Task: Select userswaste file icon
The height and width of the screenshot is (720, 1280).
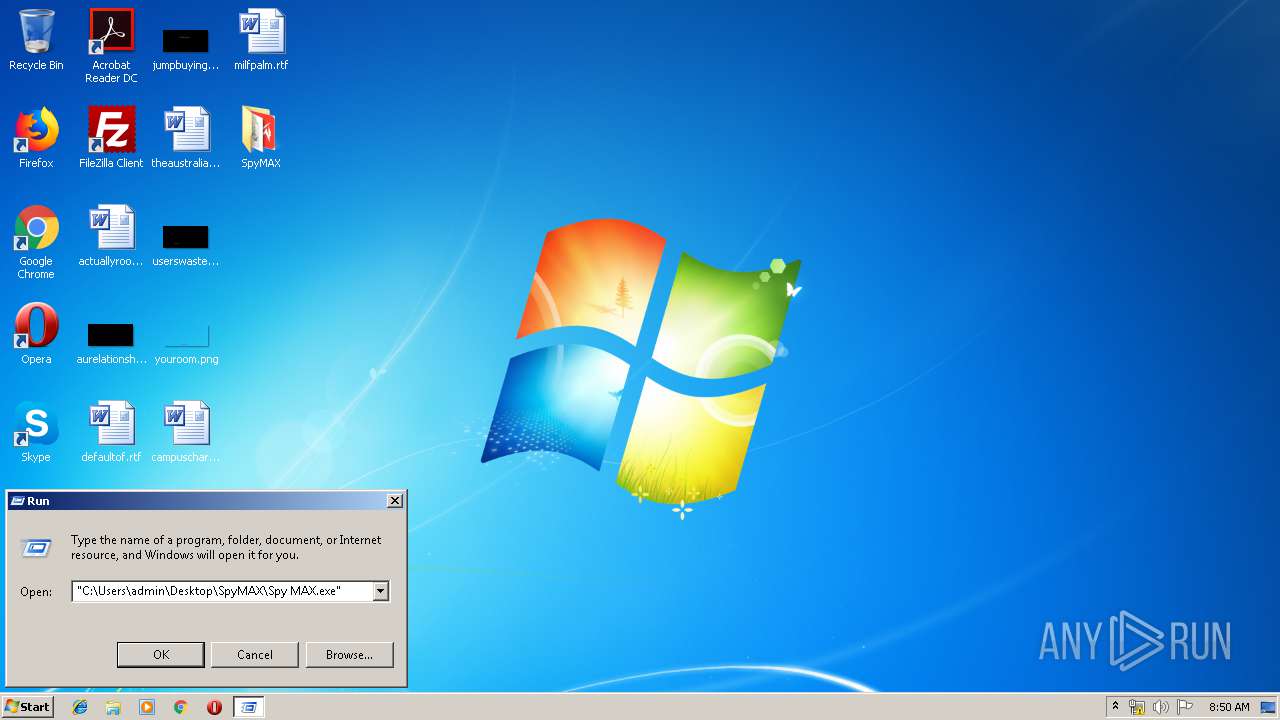Action: point(186,244)
